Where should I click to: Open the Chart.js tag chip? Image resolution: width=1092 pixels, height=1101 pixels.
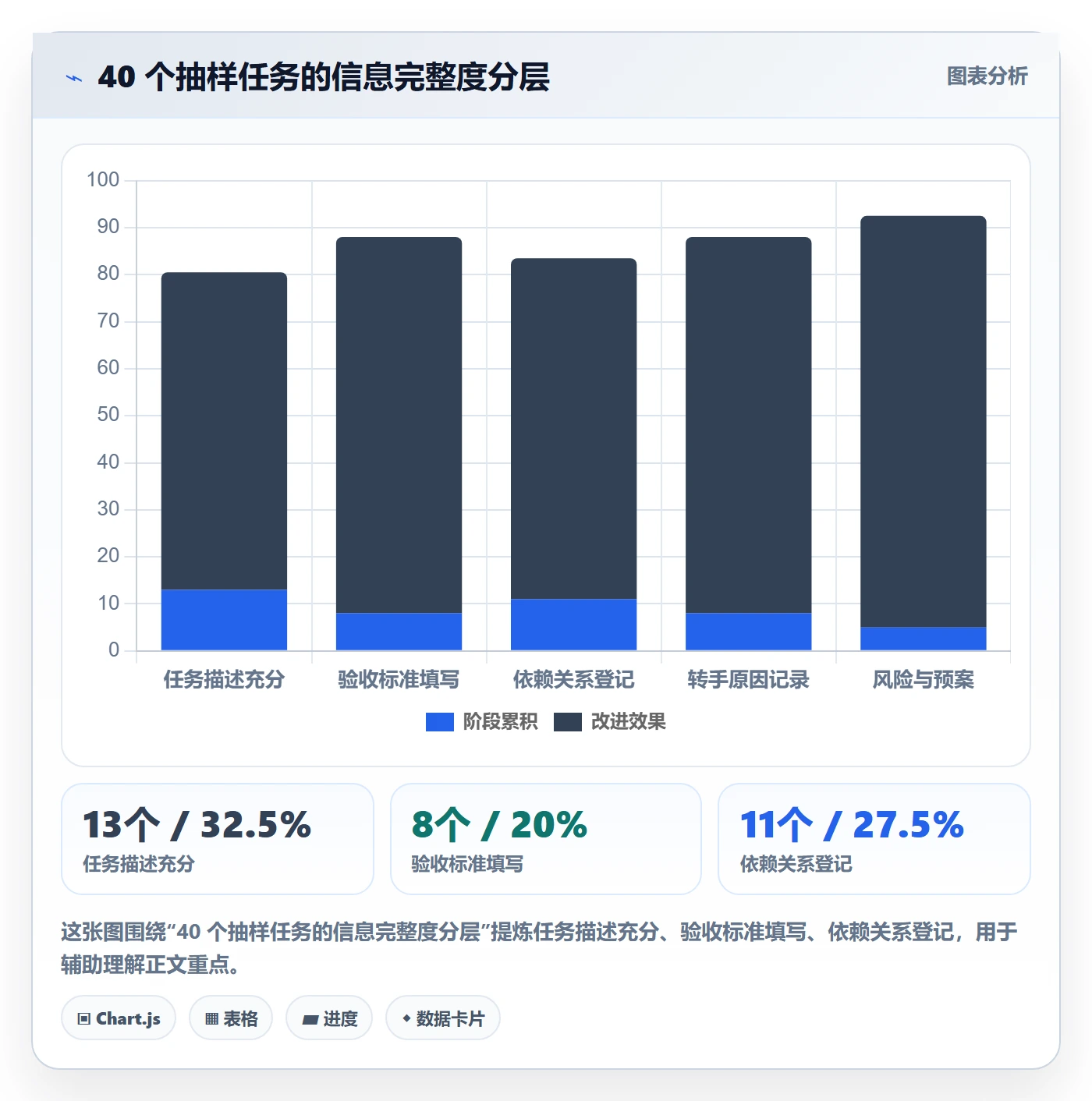(119, 1018)
